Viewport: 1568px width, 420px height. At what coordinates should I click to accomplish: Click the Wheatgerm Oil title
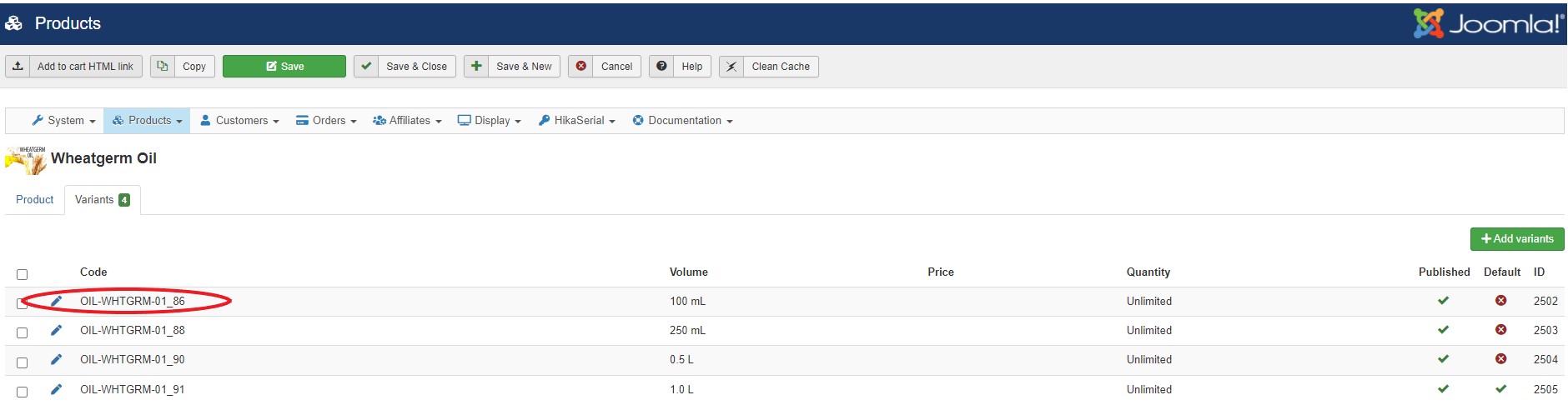tap(103, 158)
